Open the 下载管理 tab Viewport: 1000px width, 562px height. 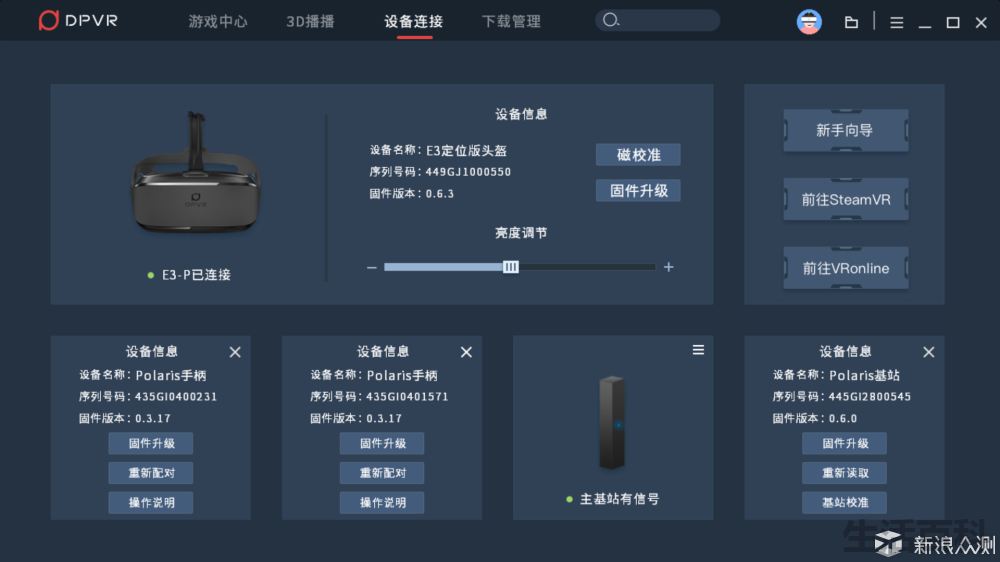(511, 21)
